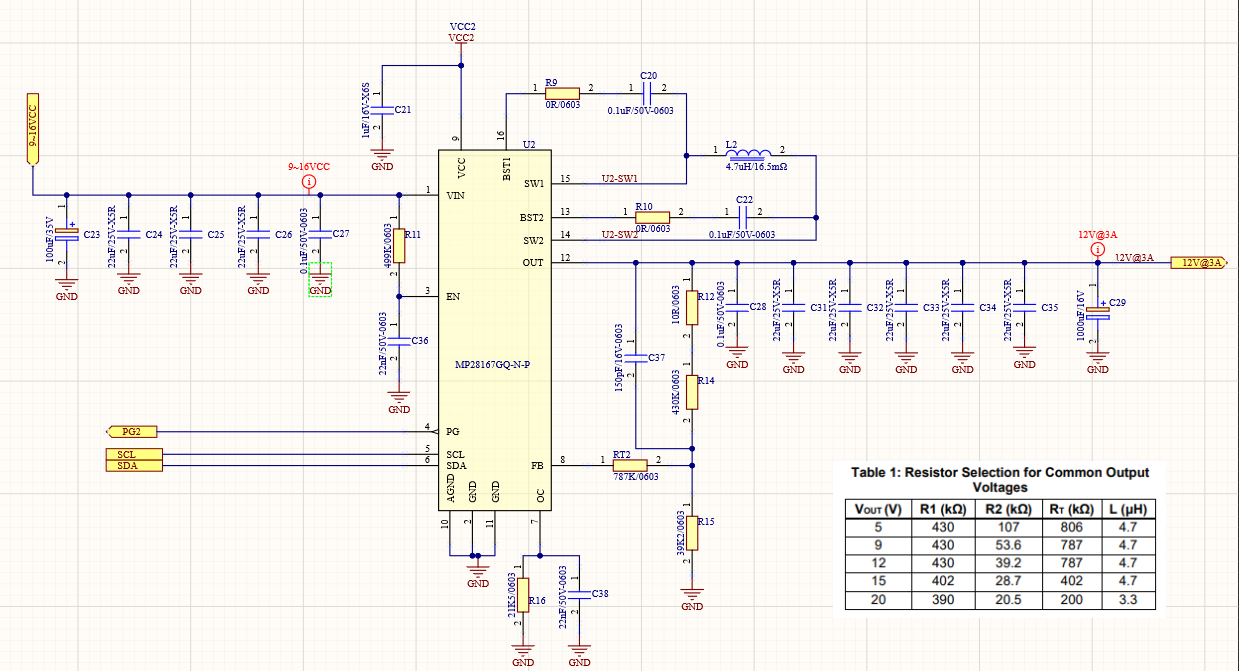Select the highlighted GND symbol under C27
This screenshot has width=1239, height=671.
click(320, 279)
